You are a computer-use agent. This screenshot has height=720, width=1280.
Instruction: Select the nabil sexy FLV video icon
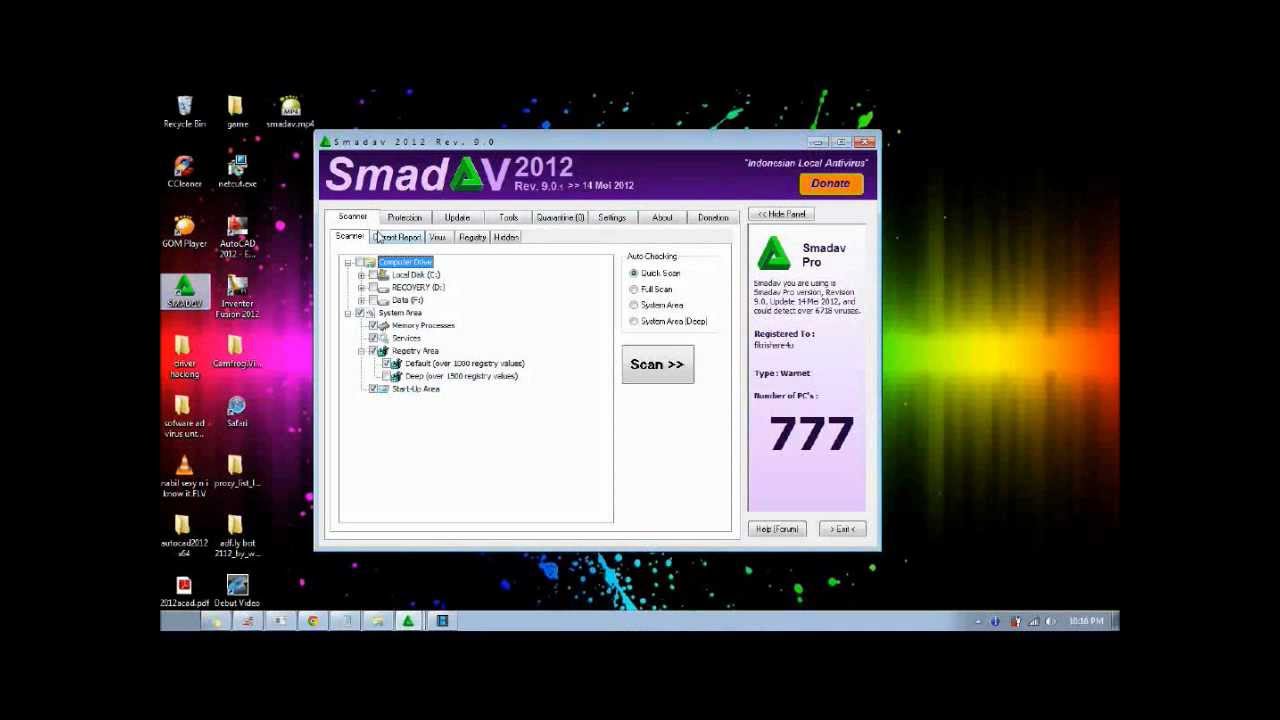(x=184, y=477)
